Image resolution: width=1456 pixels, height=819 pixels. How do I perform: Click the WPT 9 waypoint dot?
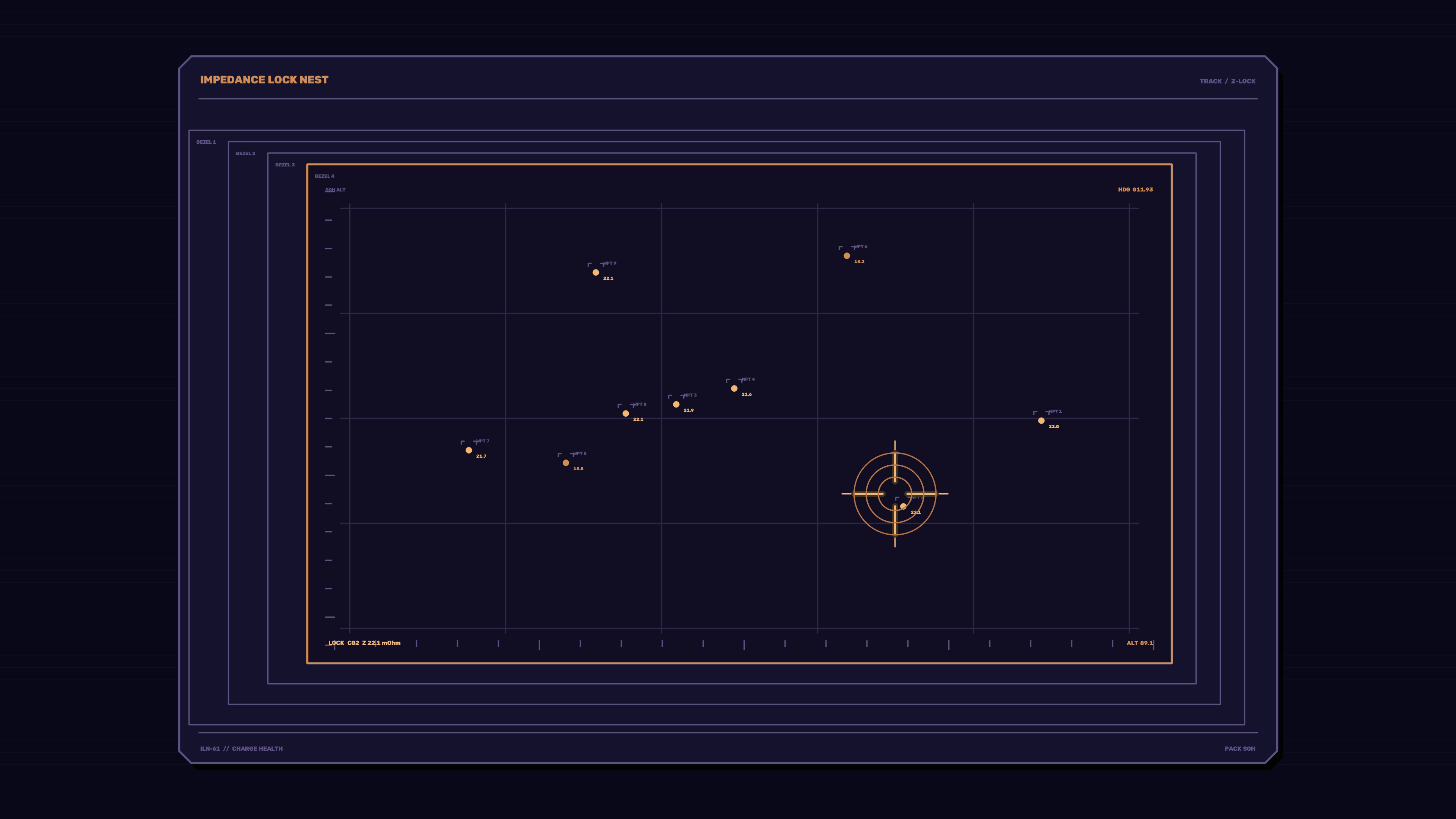[x=596, y=273]
